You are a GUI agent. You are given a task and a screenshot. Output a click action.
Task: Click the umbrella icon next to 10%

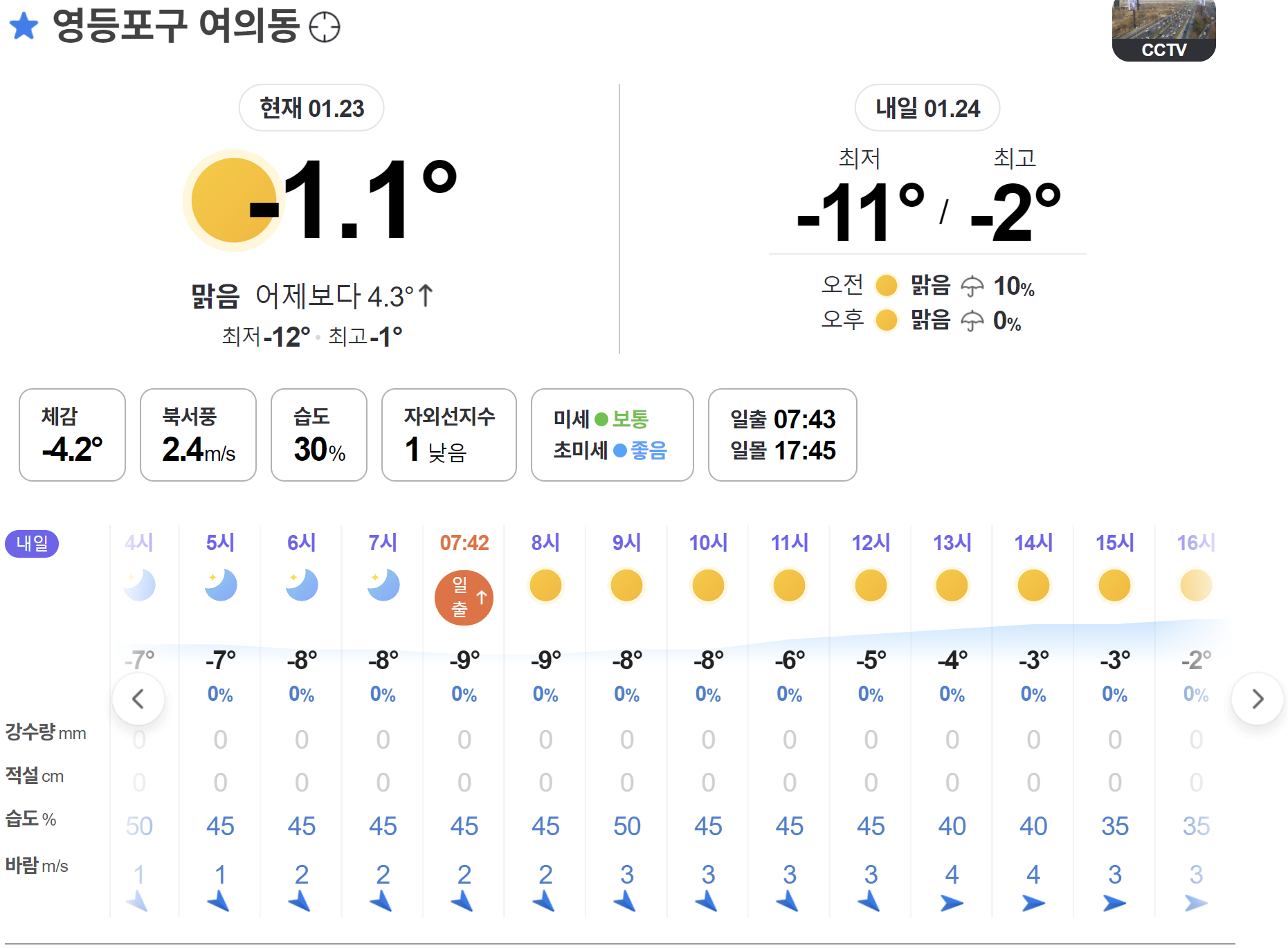click(972, 286)
